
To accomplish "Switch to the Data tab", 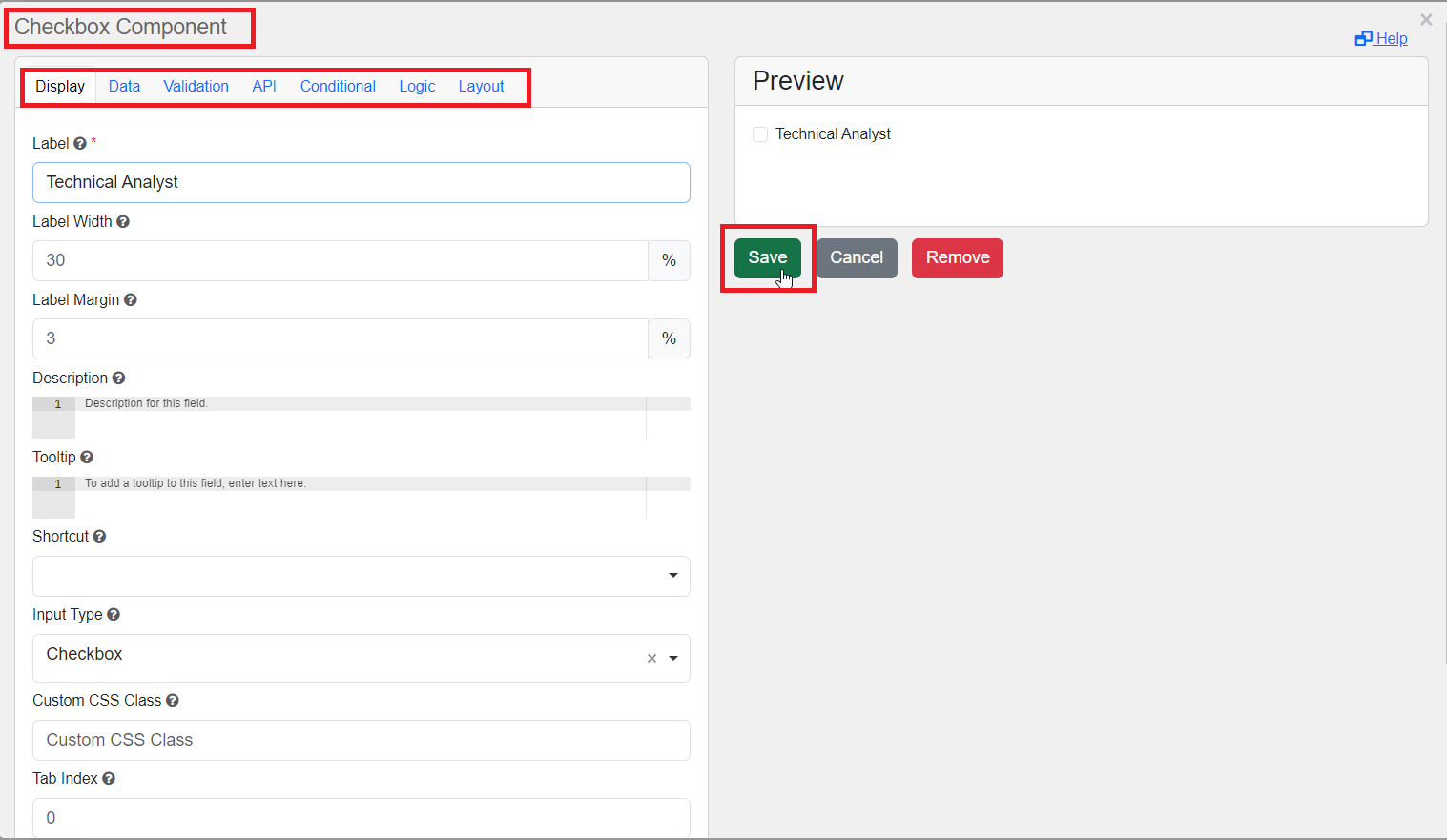I will (x=124, y=86).
